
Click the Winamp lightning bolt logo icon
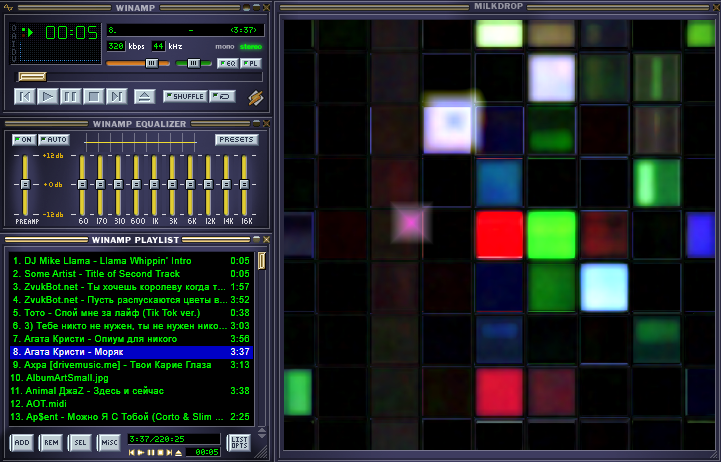256,97
